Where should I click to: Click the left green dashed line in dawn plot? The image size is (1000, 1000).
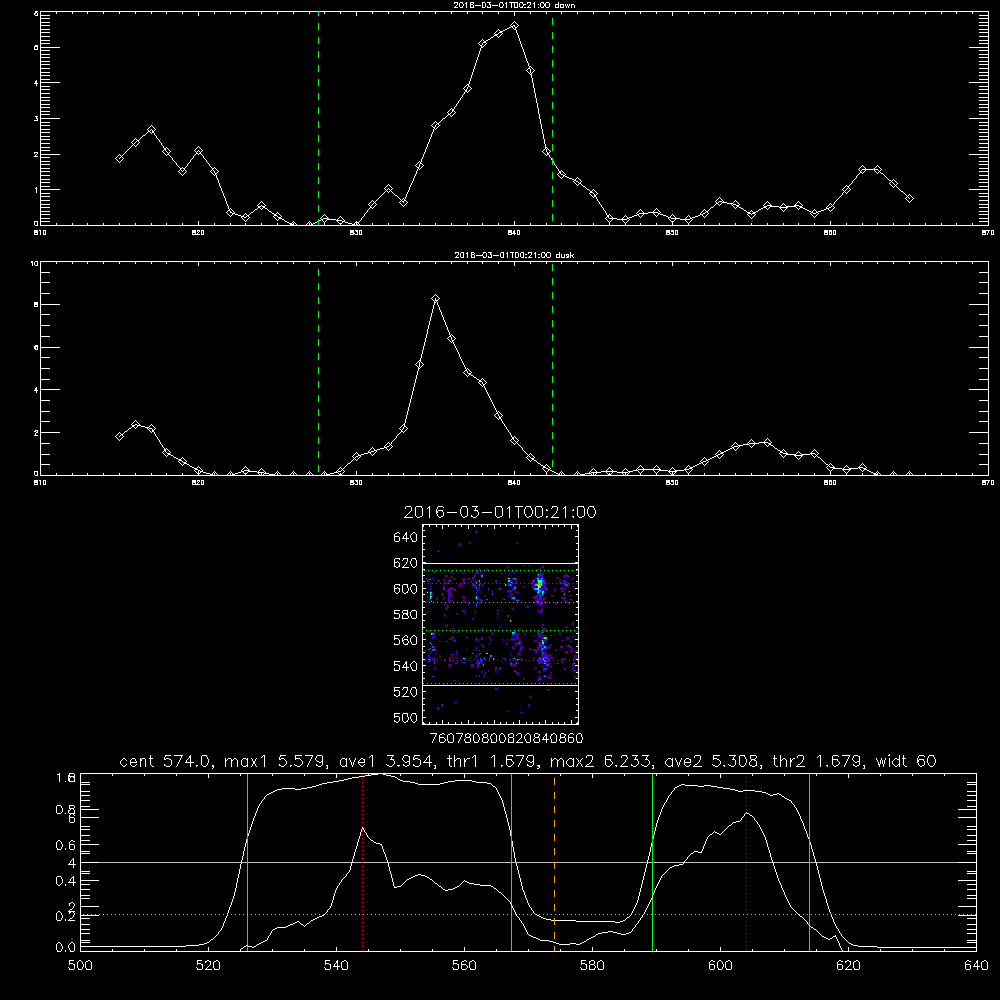(318, 118)
